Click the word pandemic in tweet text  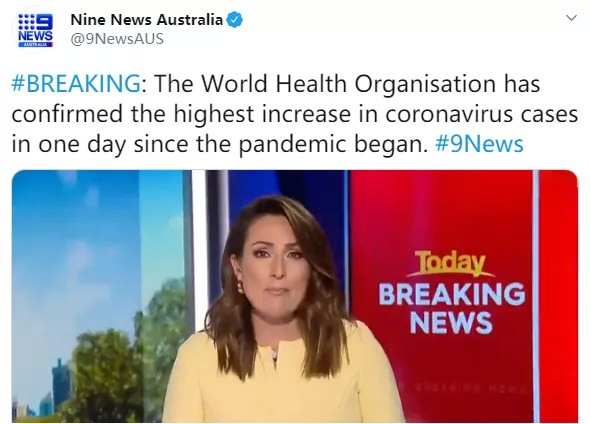291,145
